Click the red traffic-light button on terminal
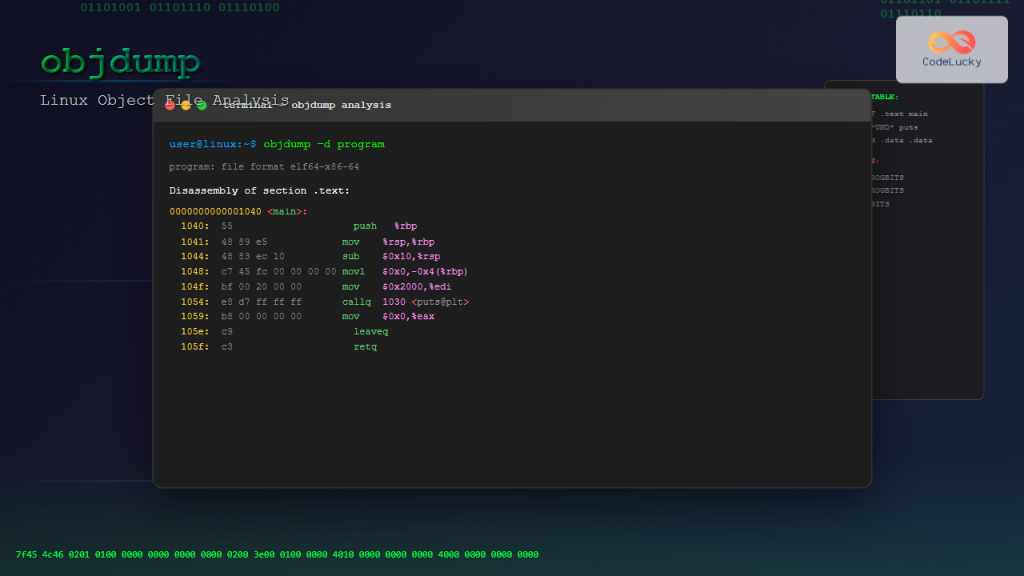 [x=171, y=104]
